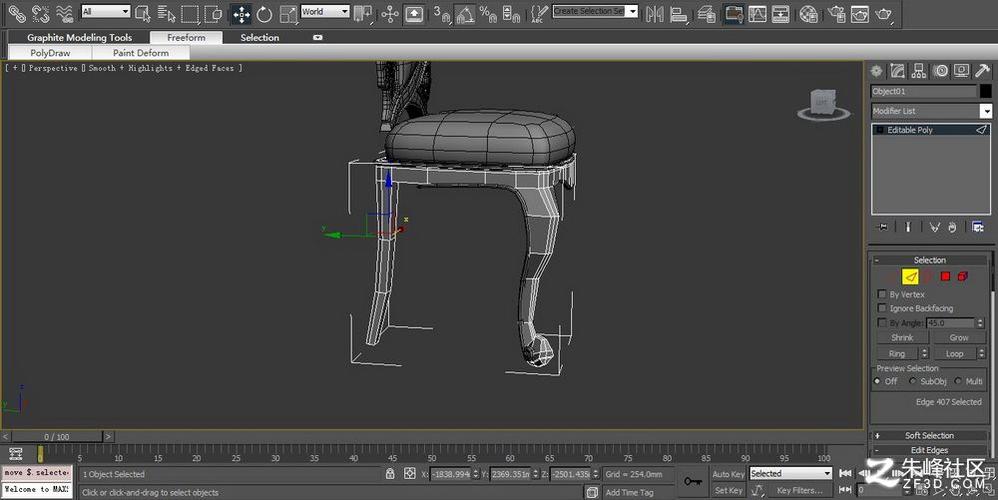Viewport: 998px width, 500px height.
Task: Select the SubObj preview selection radio
Action: tap(912, 381)
